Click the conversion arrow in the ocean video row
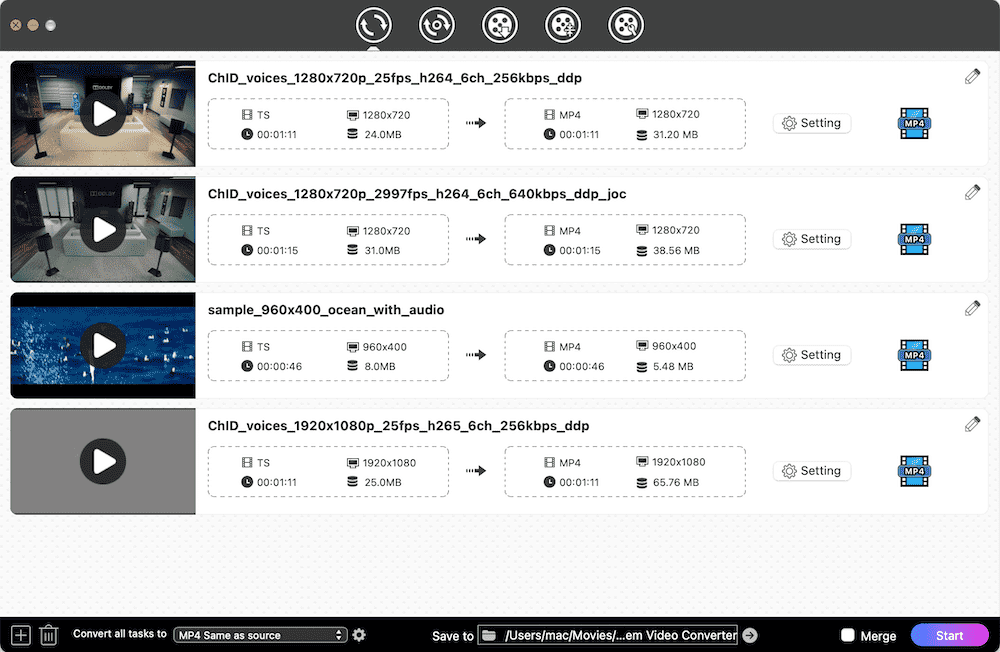 tap(476, 355)
